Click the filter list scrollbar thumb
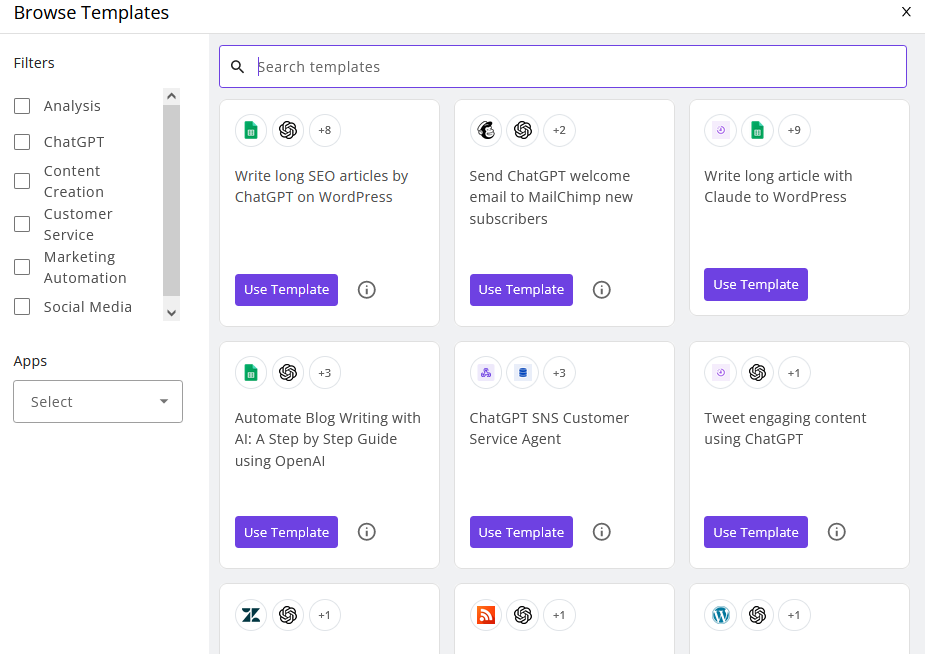Screen dimensions: 925x654 pos(172,201)
